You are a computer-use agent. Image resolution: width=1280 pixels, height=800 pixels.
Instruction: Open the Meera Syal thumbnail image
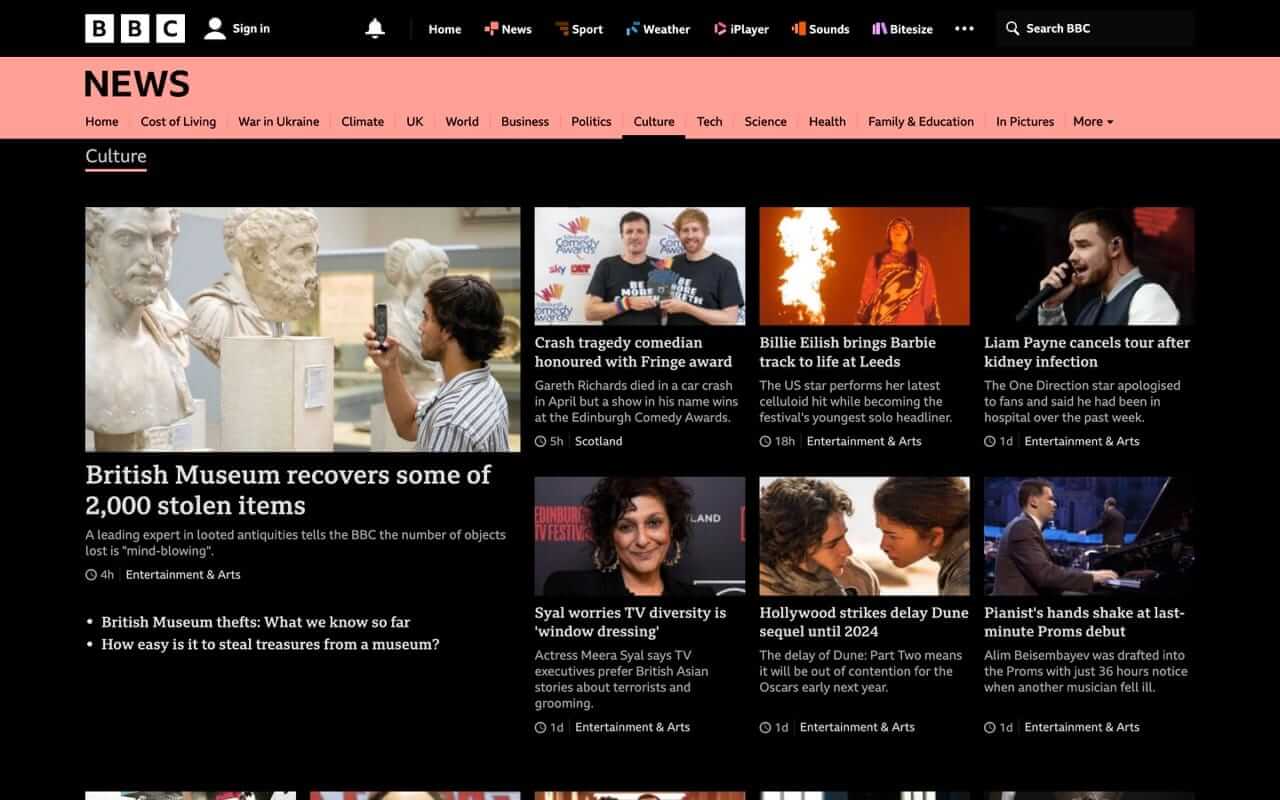click(x=640, y=536)
